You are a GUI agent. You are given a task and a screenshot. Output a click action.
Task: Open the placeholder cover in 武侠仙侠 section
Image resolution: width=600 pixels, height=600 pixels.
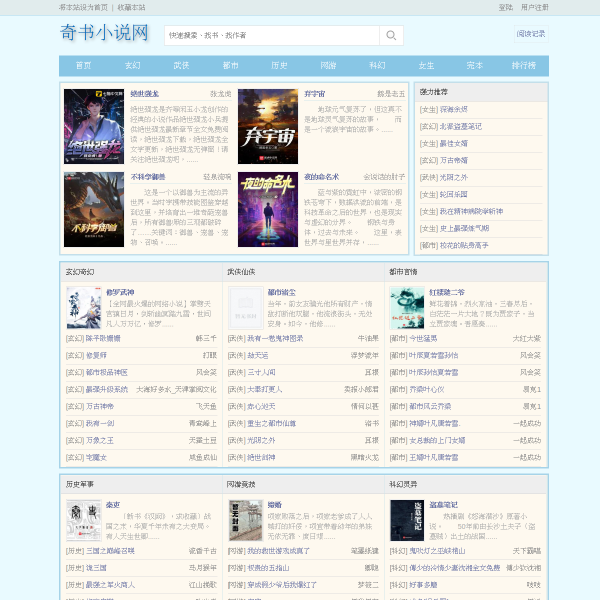[x=246, y=308]
